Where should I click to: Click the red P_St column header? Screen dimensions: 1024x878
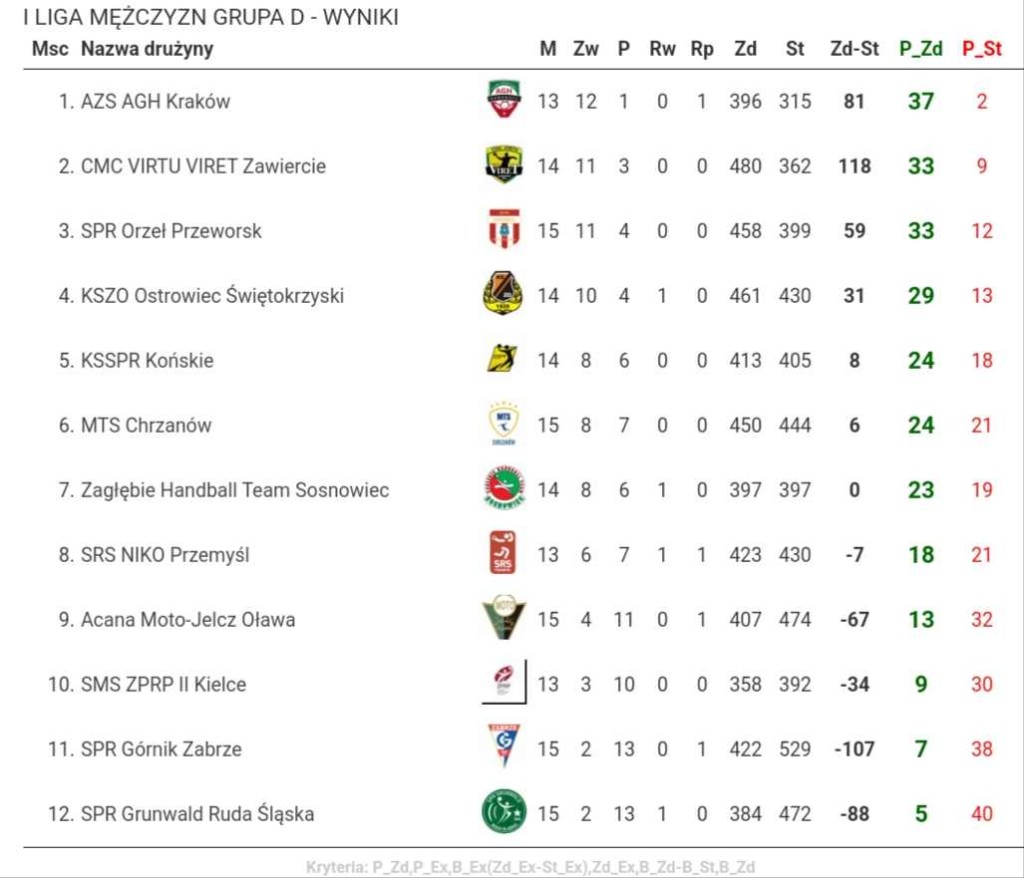[982, 48]
